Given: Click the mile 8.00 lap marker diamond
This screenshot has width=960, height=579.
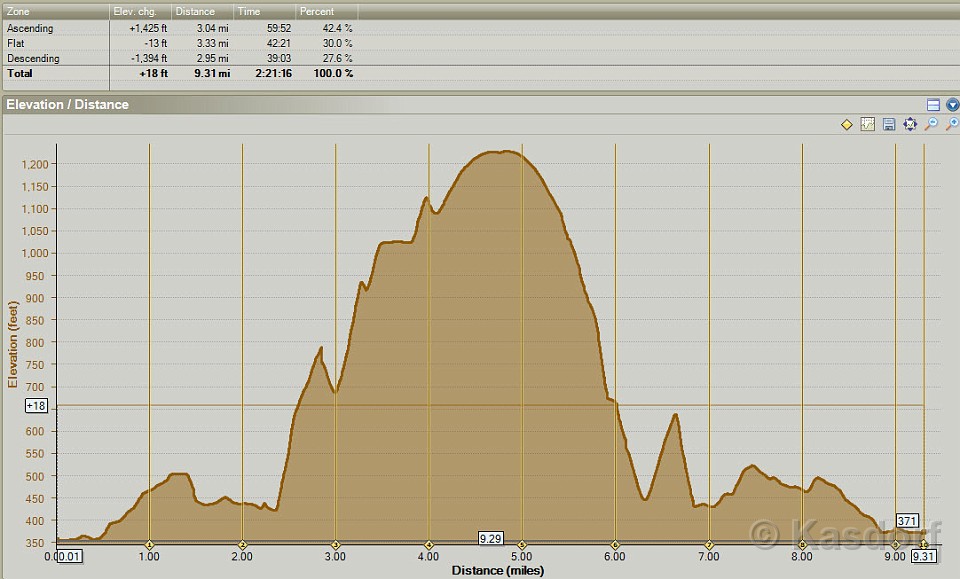Looking at the screenshot, I should pyautogui.click(x=802, y=544).
